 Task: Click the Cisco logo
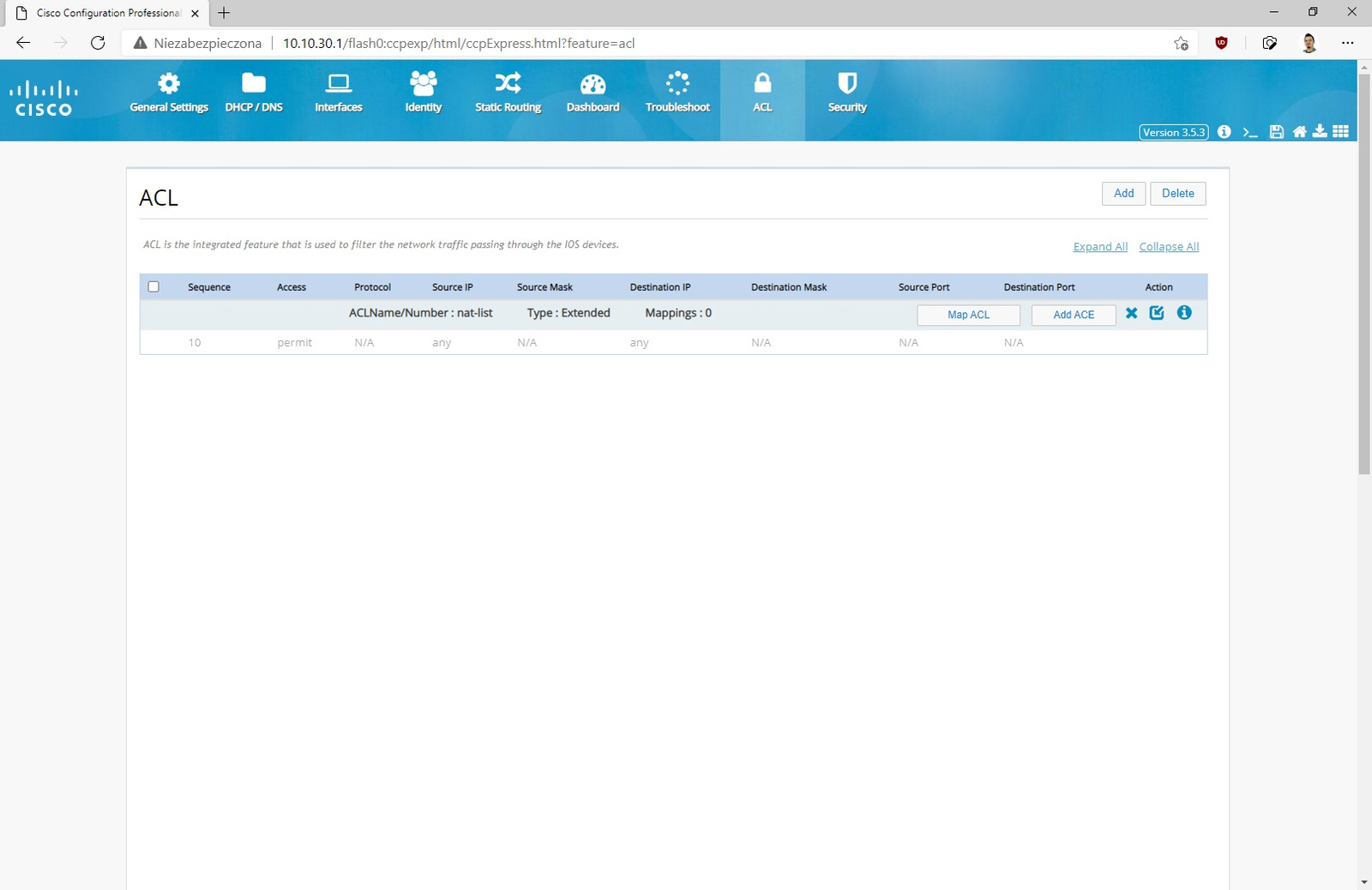pyautogui.click(x=44, y=99)
